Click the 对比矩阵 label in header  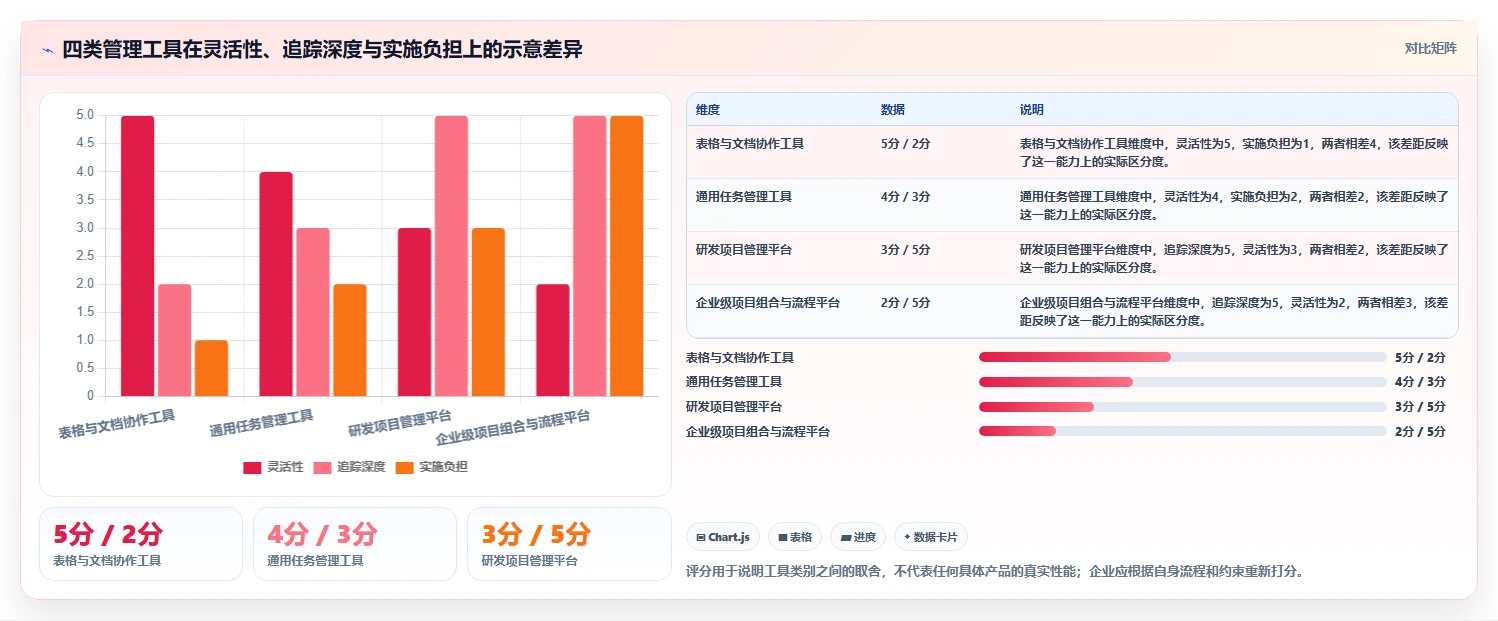(1431, 48)
